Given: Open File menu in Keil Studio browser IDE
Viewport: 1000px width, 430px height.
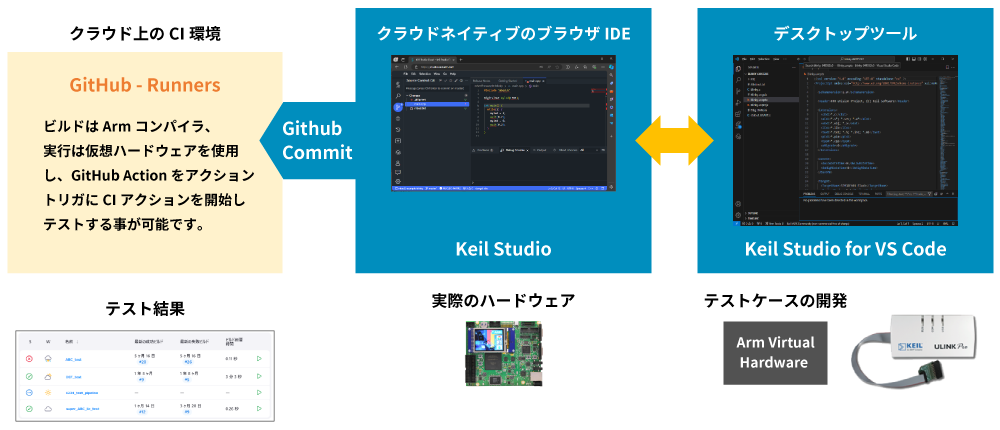Looking at the screenshot, I should (406, 74).
